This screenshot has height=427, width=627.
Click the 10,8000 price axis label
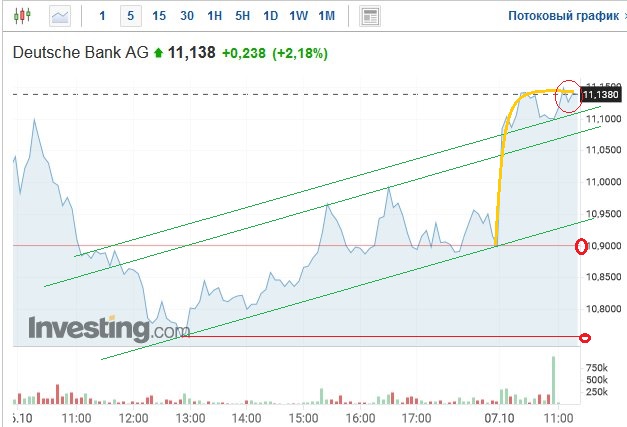(x=603, y=309)
